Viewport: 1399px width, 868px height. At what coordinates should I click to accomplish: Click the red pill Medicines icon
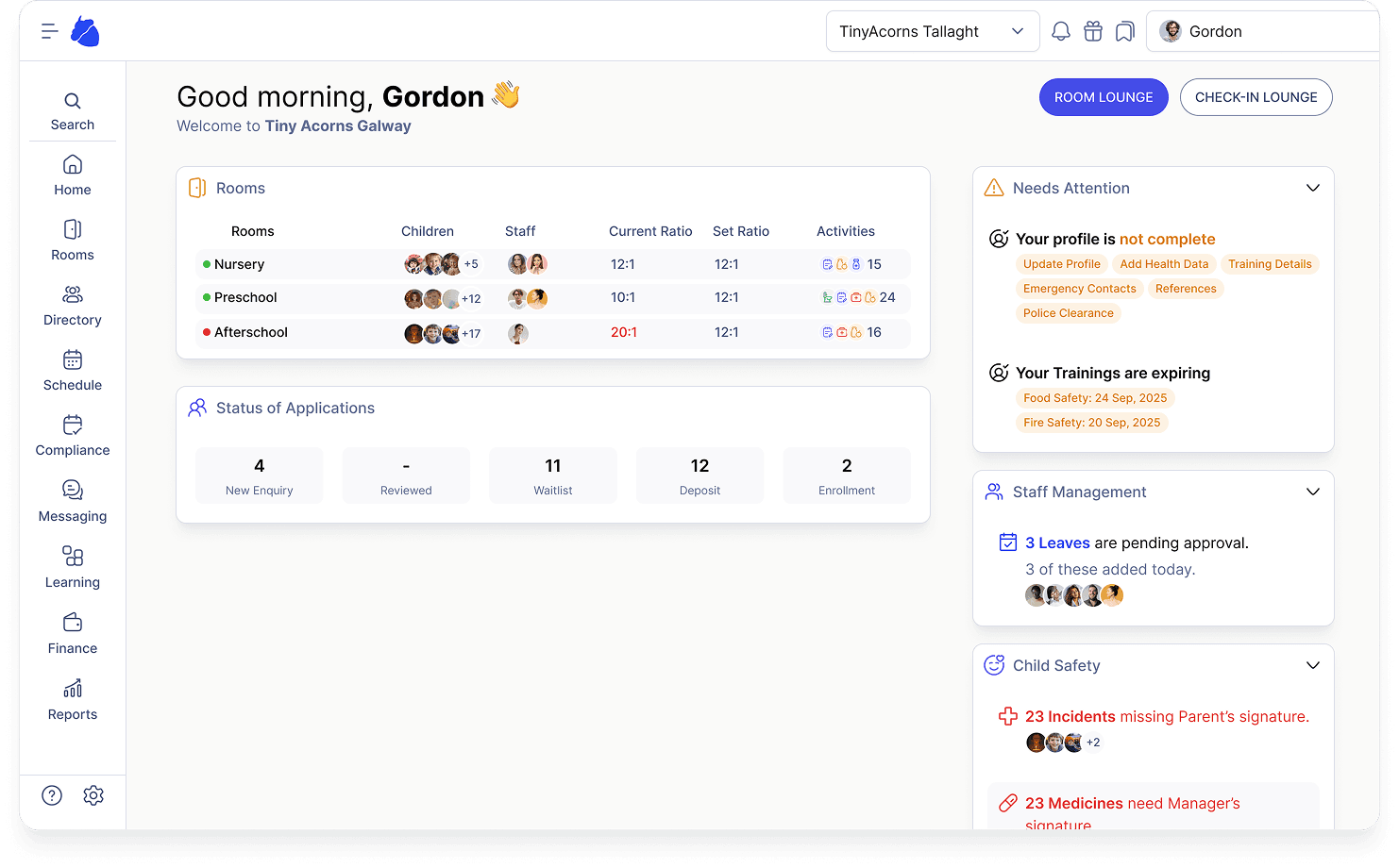1008,803
